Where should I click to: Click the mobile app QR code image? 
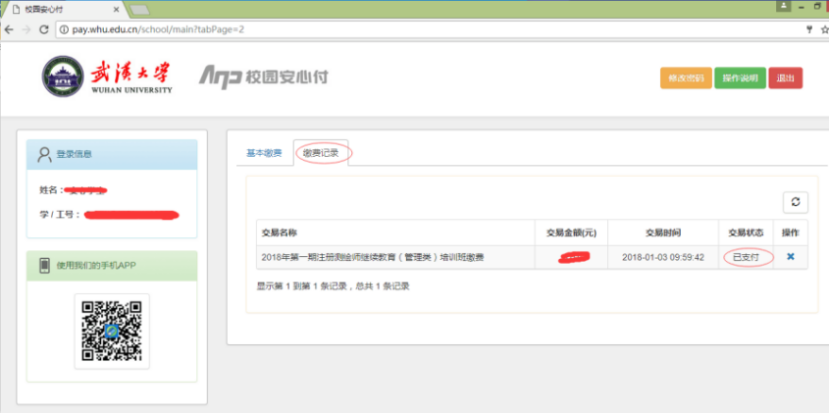point(112,330)
